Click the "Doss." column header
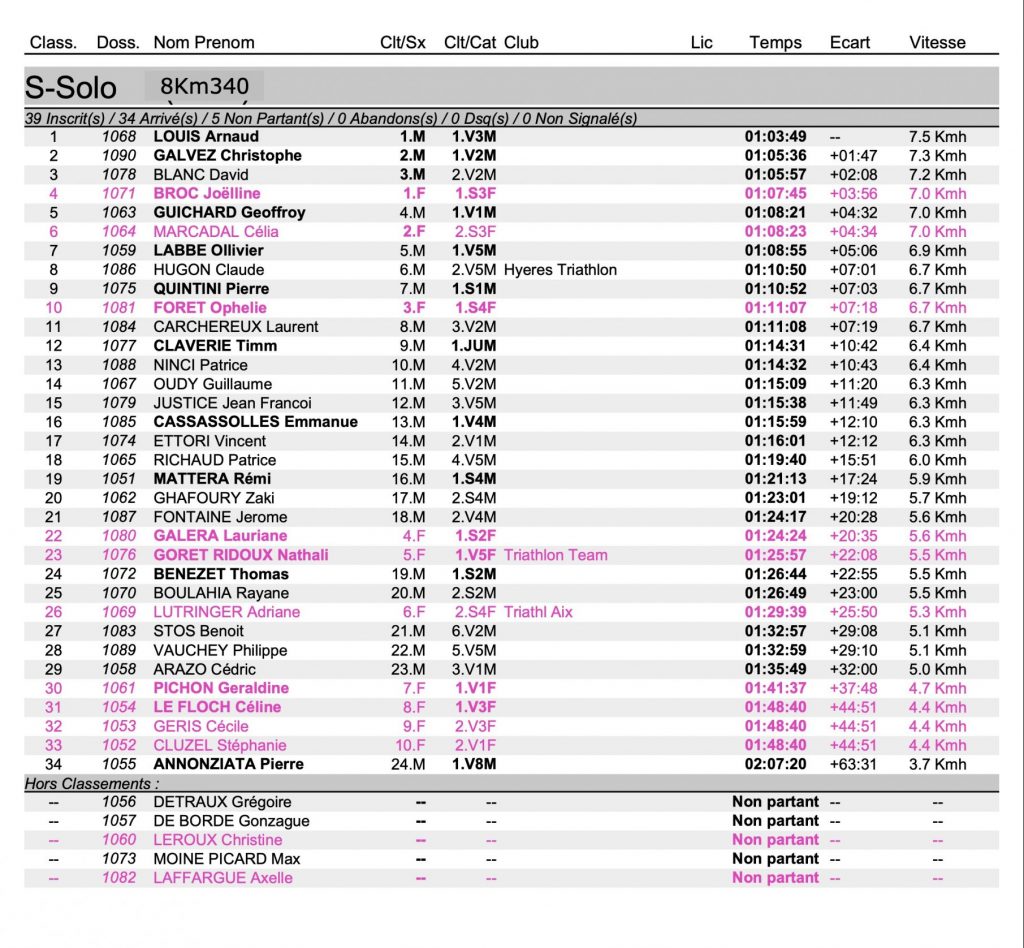Viewport: 1024px width, 948px height. (x=118, y=42)
